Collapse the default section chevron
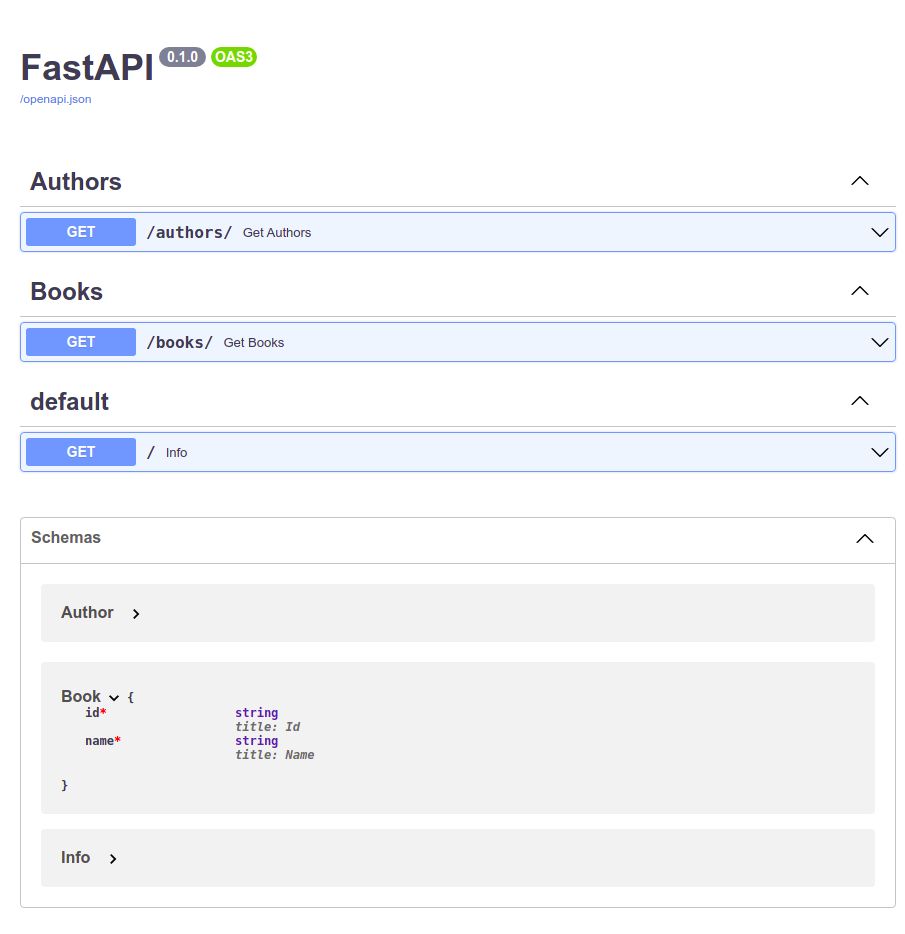 (x=859, y=401)
